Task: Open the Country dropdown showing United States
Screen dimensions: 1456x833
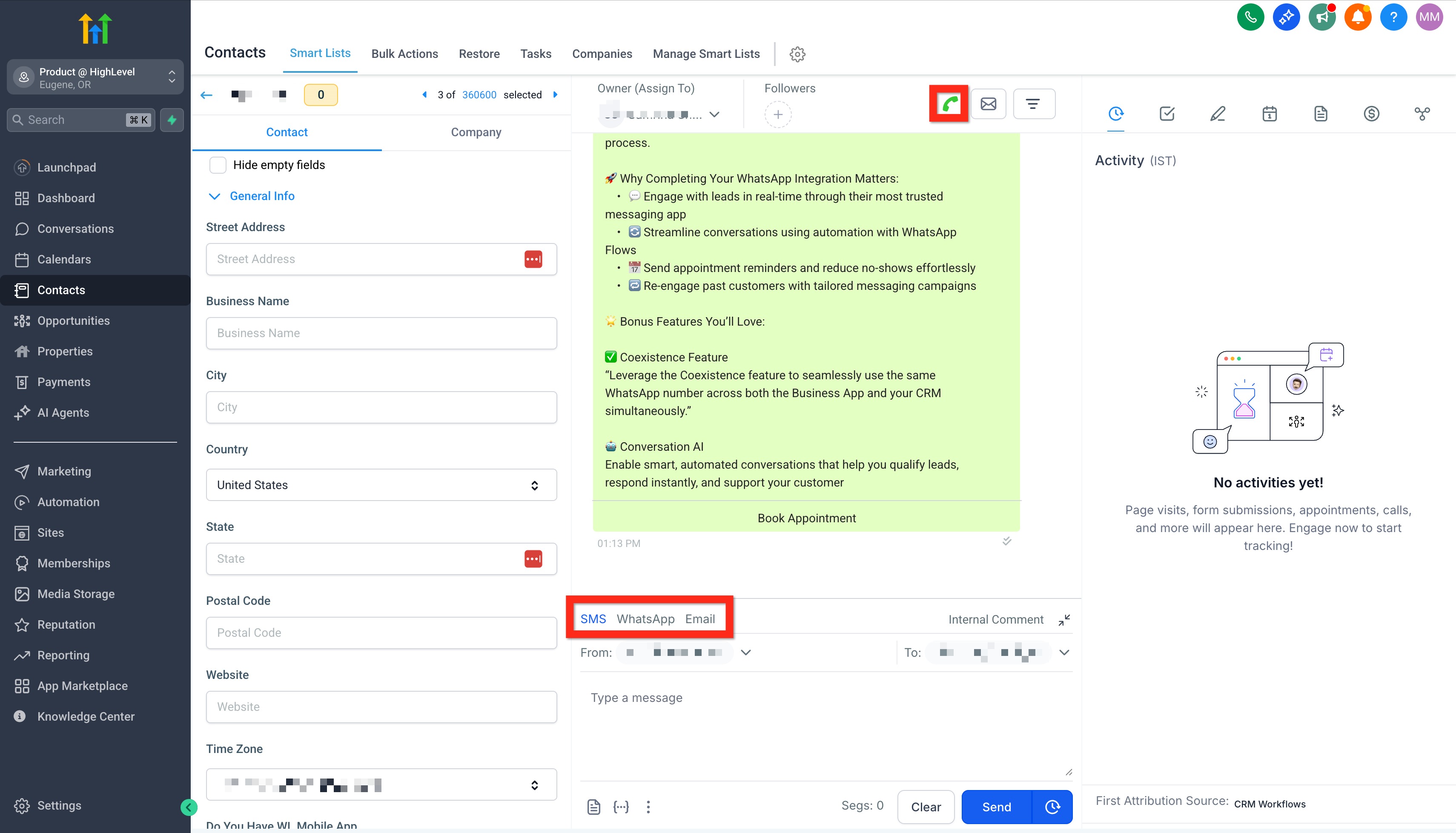Action: (x=381, y=485)
